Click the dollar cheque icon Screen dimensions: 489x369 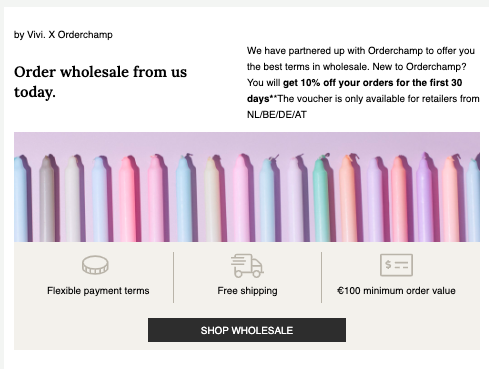click(x=396, y=265)
